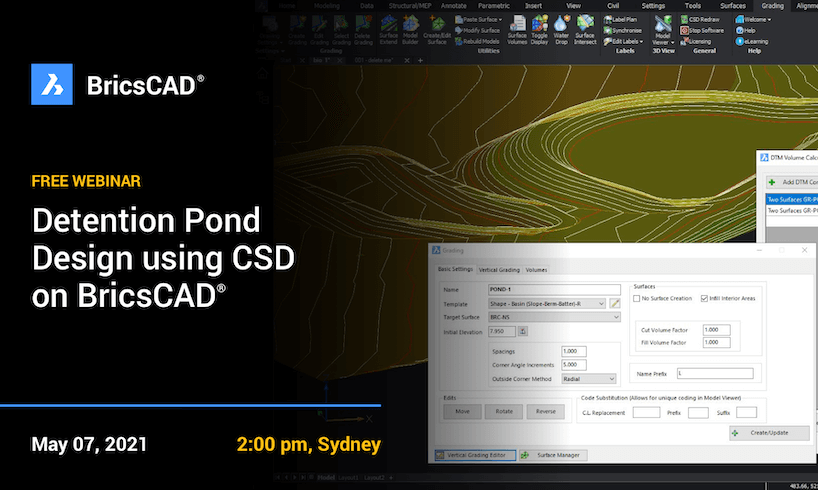The image size is (818, 490).
Task: Open Licensing in General panel
Action: pyautogui.click(x=696, y=41)
